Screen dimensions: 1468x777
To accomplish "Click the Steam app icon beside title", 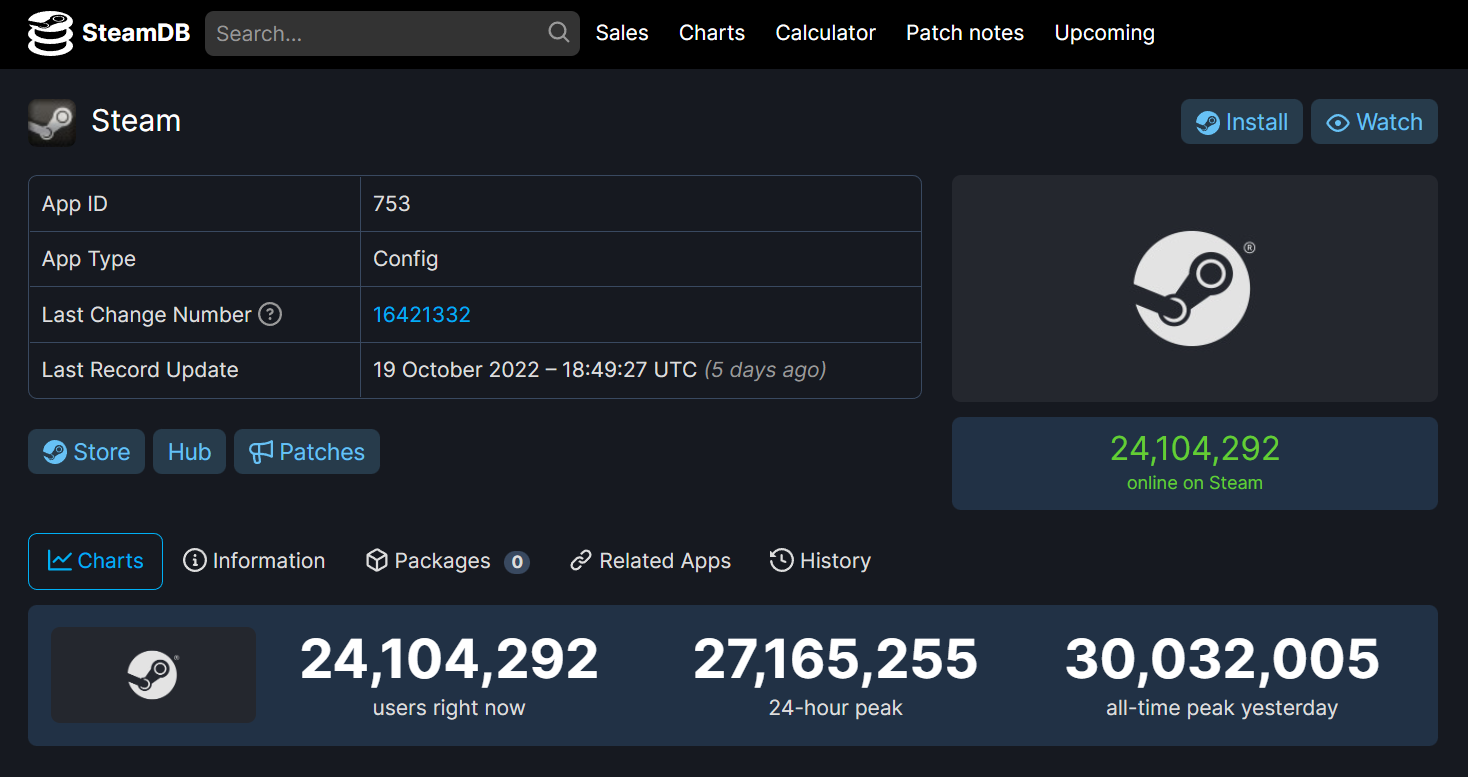I will (x=52, y=123).
